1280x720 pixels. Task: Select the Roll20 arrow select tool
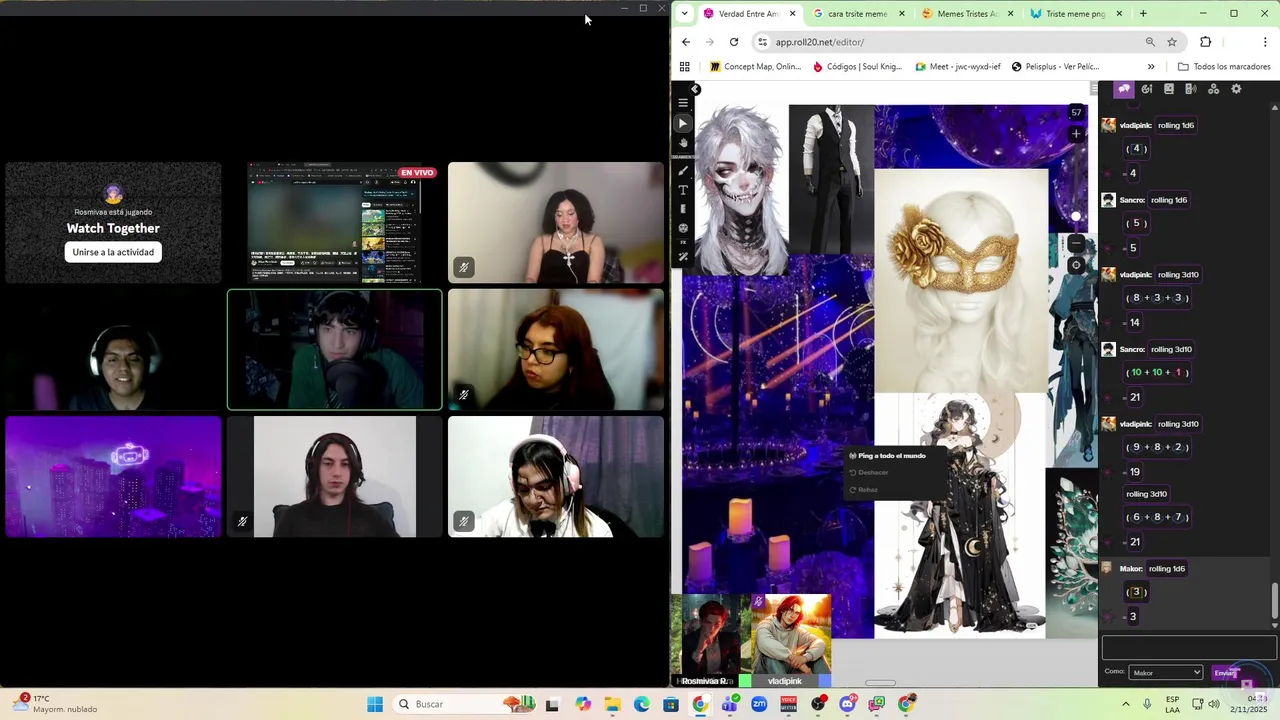click(x=683, y=123)
